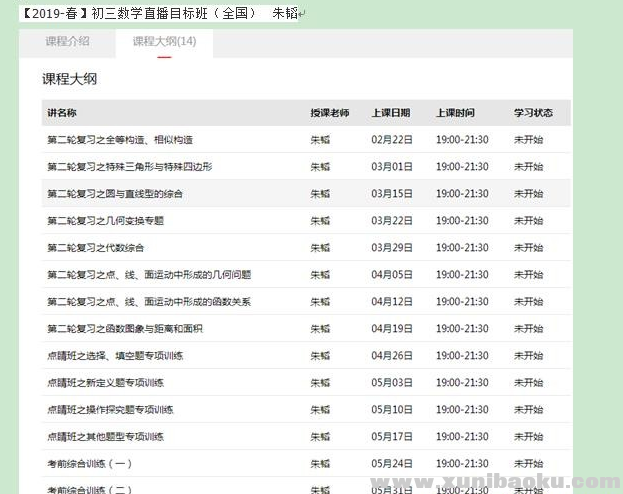Switch to the 课程介绍 tab
Image resolution: width=623 pixels, height=494 pixels.
point(67,41)
